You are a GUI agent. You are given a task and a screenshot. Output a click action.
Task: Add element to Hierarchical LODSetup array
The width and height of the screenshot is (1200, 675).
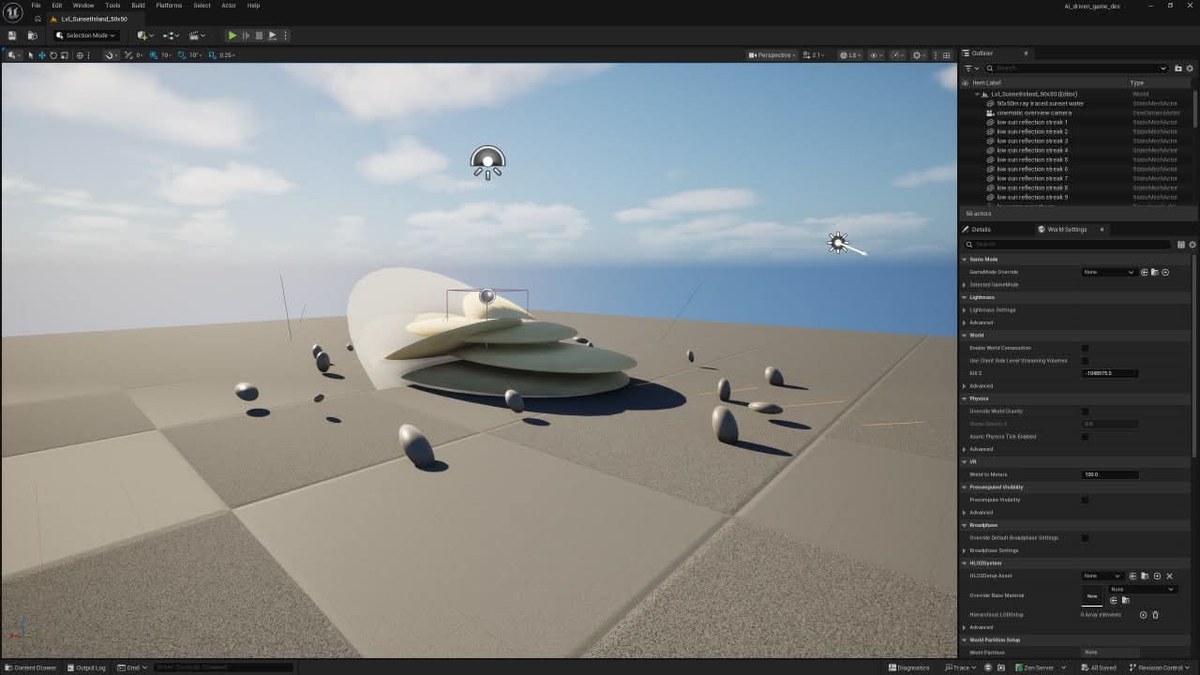click(1144, 614)
